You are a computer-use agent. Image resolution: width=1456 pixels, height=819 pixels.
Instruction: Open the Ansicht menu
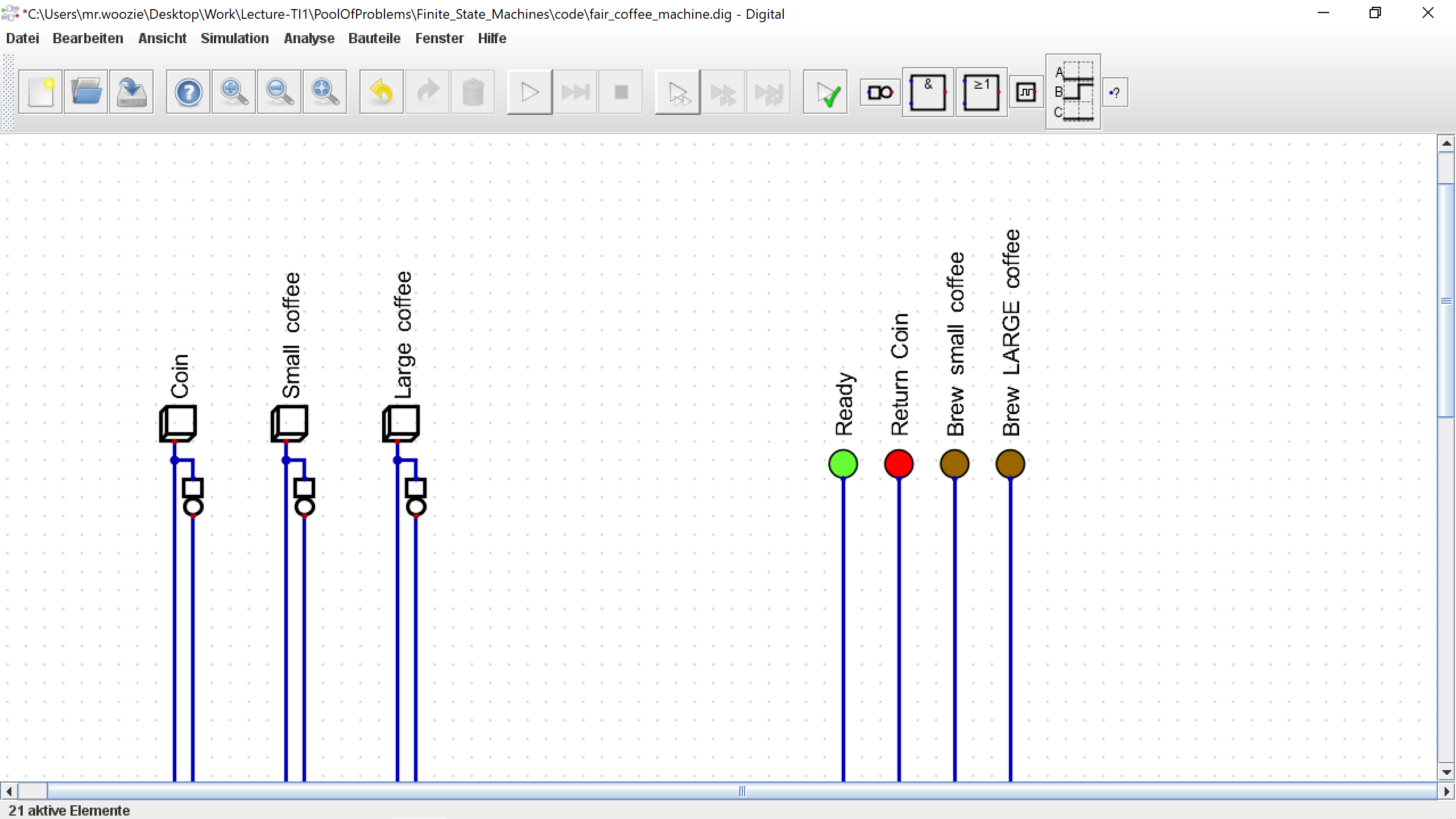(162, 38)
